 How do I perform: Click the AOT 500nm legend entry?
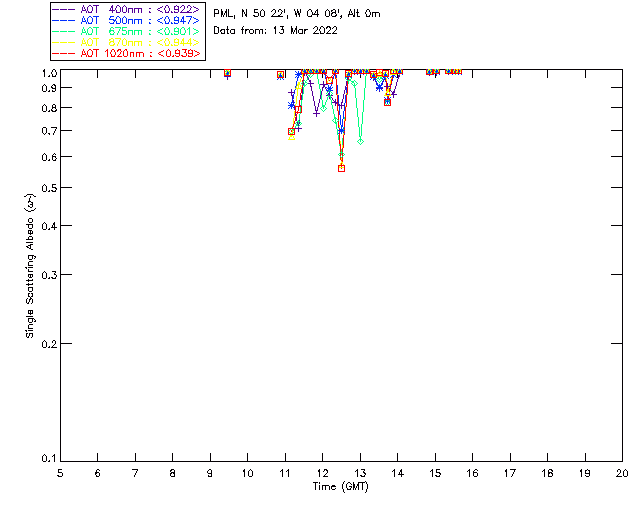pyautogui.click(x=126, y=20)
